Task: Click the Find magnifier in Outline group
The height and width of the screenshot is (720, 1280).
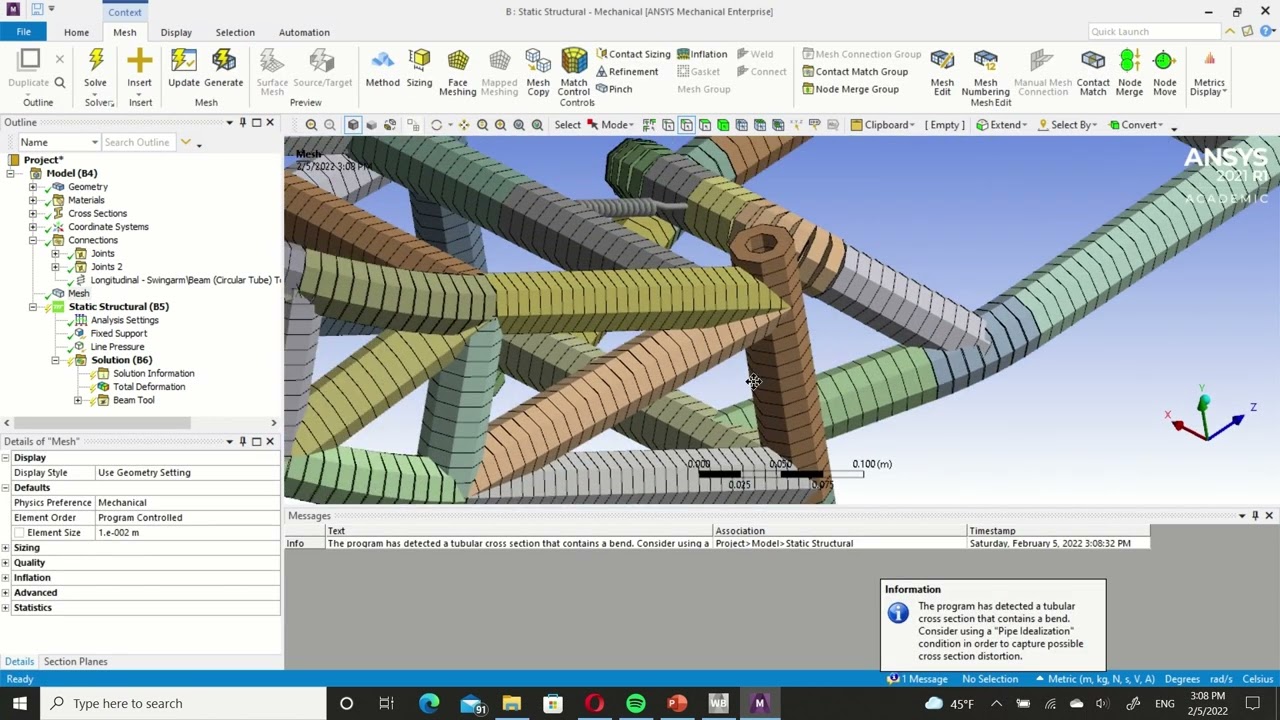Action: (60, 83)
